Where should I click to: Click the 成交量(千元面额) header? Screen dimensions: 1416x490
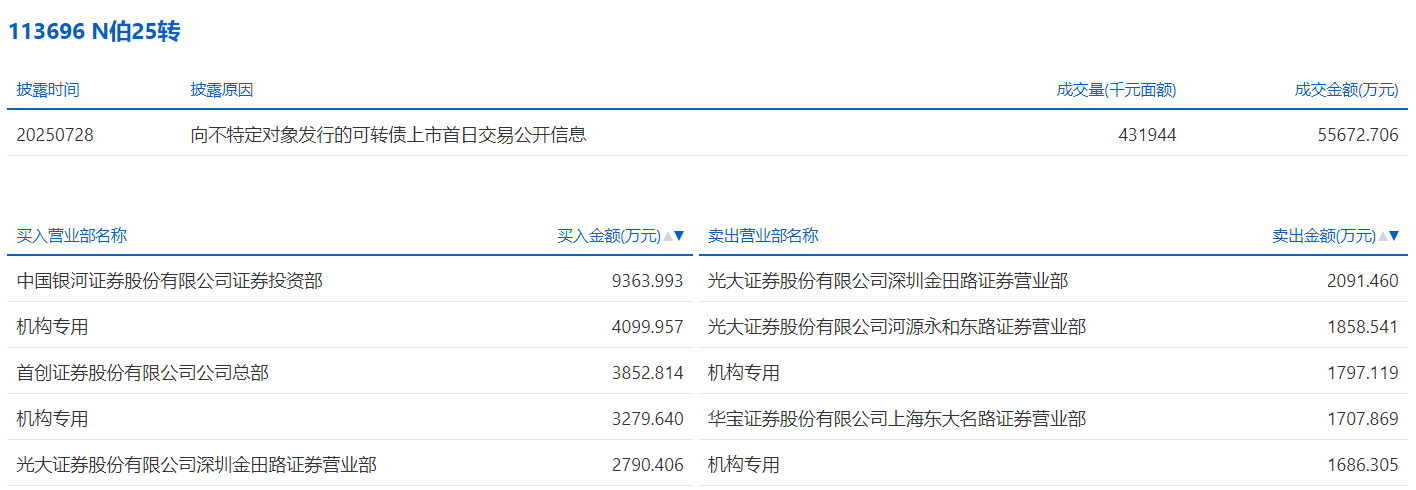[1116, 90]
